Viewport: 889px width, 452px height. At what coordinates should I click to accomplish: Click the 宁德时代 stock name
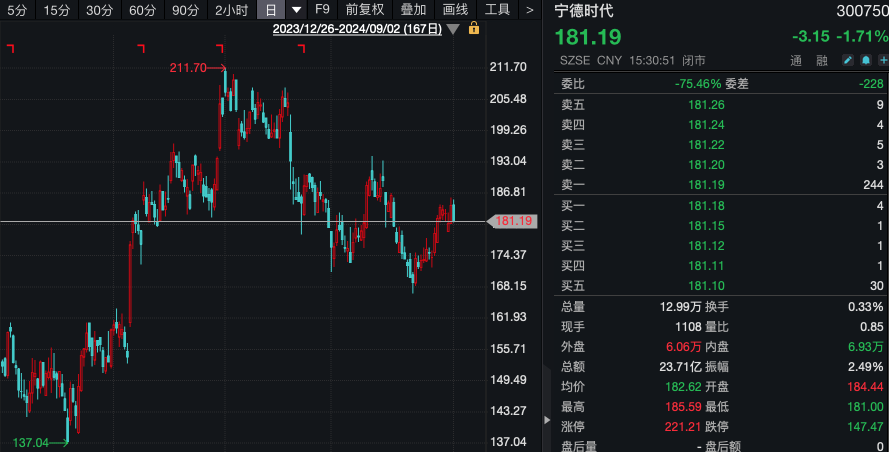point(584,11)
